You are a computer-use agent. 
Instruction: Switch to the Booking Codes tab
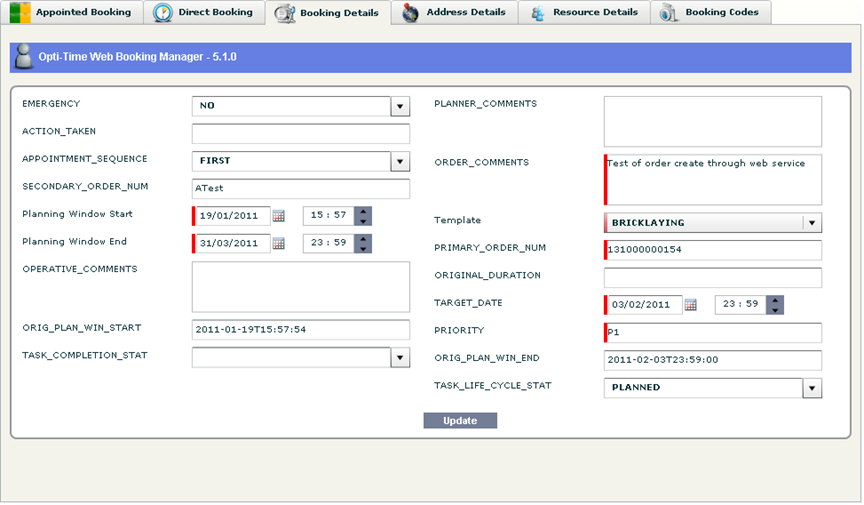click(711, 12)
